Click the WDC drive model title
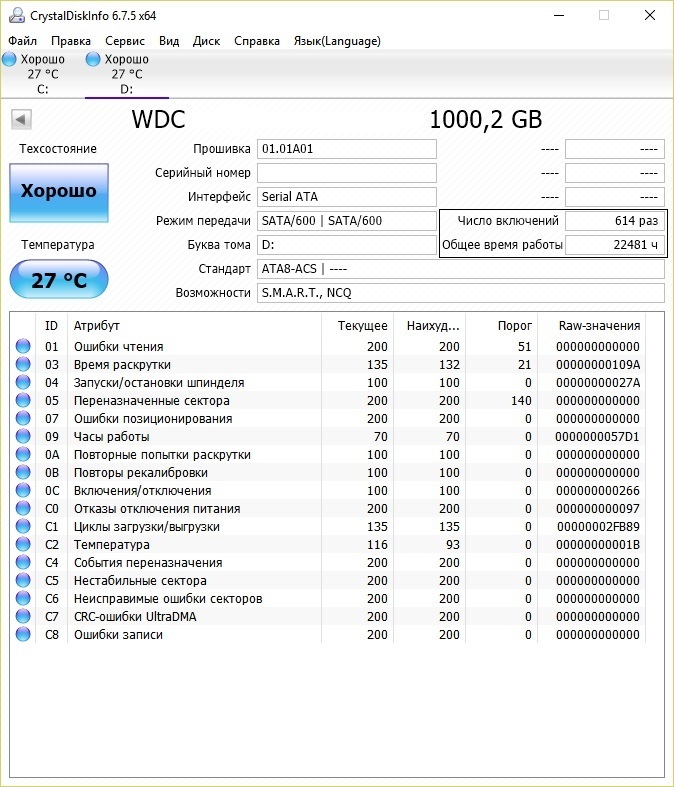The height and width of the screenshot is (787, 674). (159, 119)
